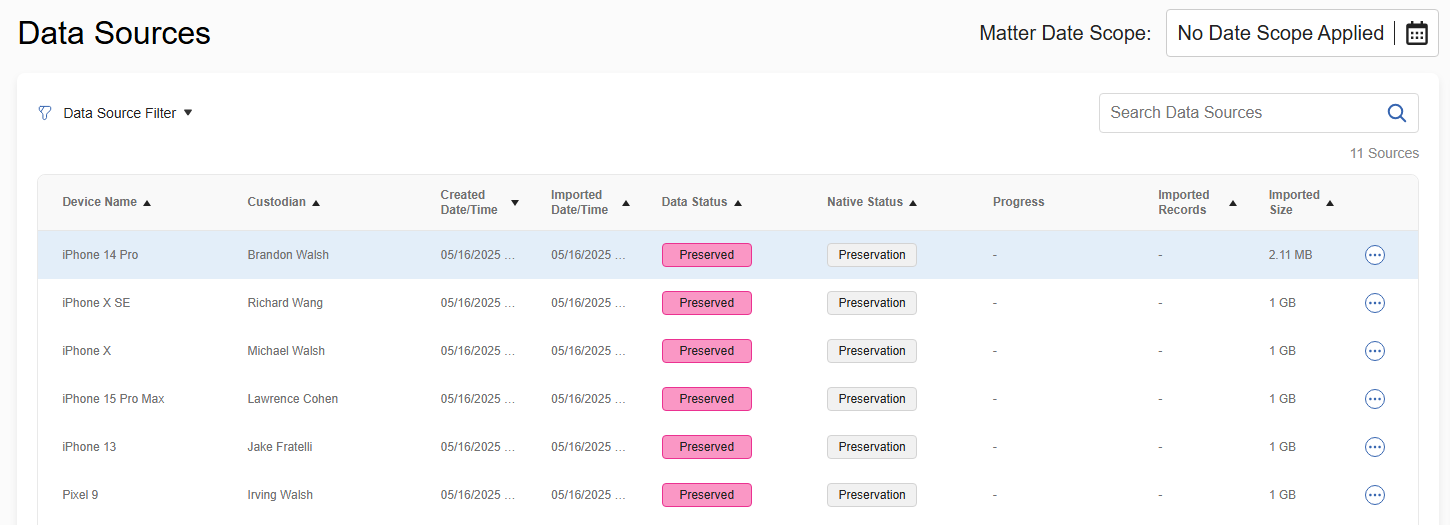
Task: Click Preserved badge for Michael Walsh's row
Action: (707, 351)
